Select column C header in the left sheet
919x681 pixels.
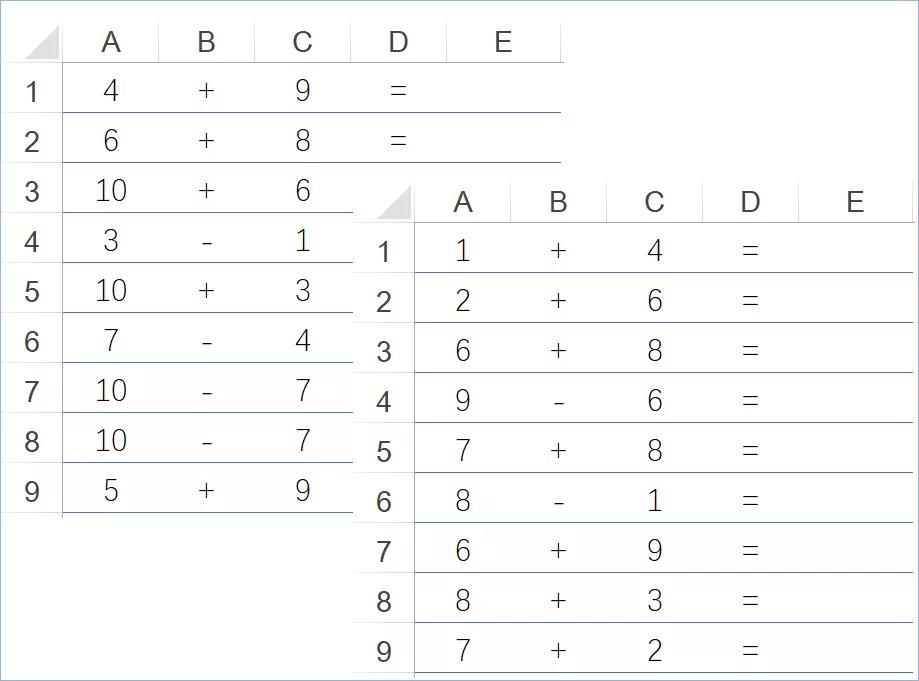coord(302,42)
